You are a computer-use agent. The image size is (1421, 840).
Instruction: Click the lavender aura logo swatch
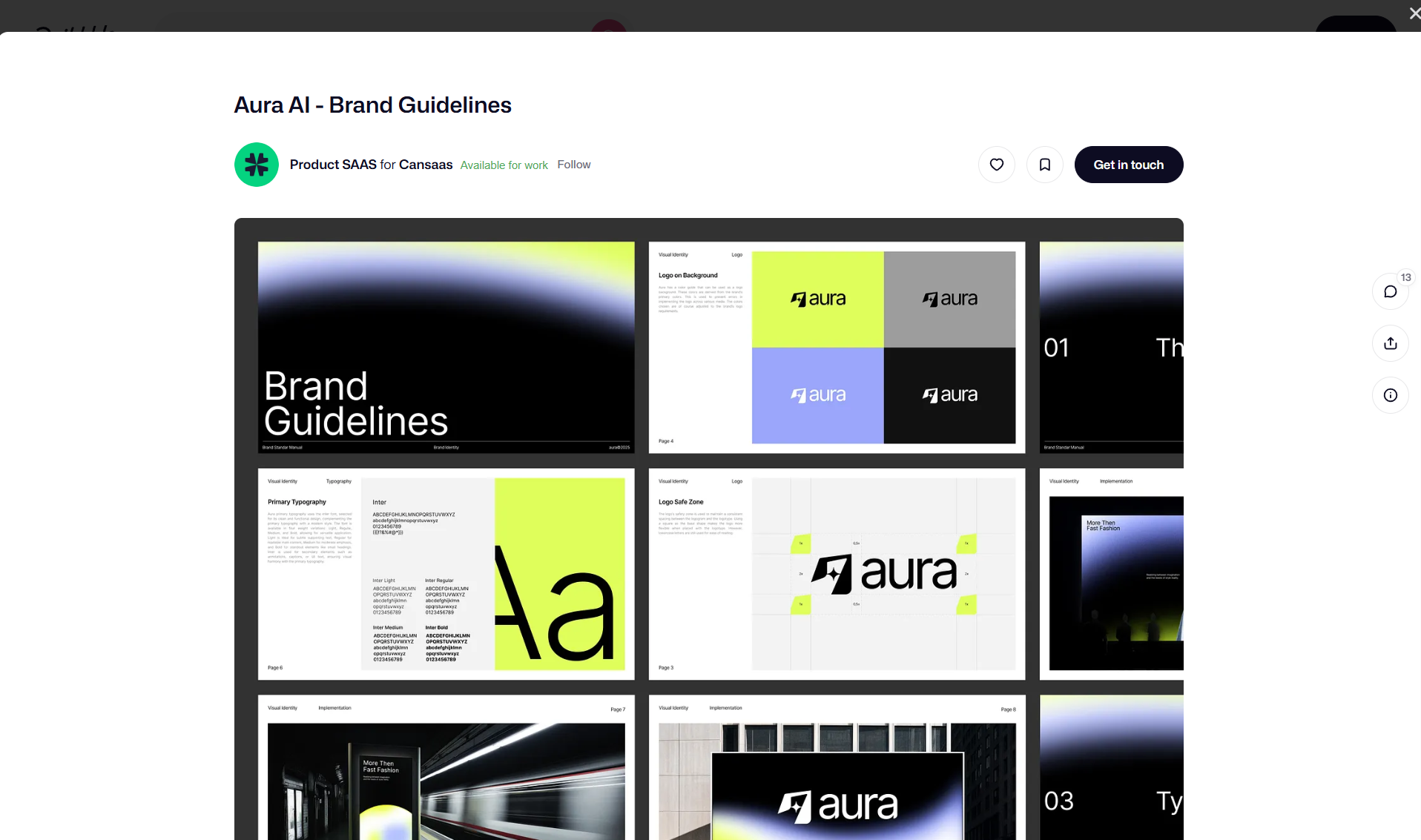pyautogui.click(x=817, y=395)
